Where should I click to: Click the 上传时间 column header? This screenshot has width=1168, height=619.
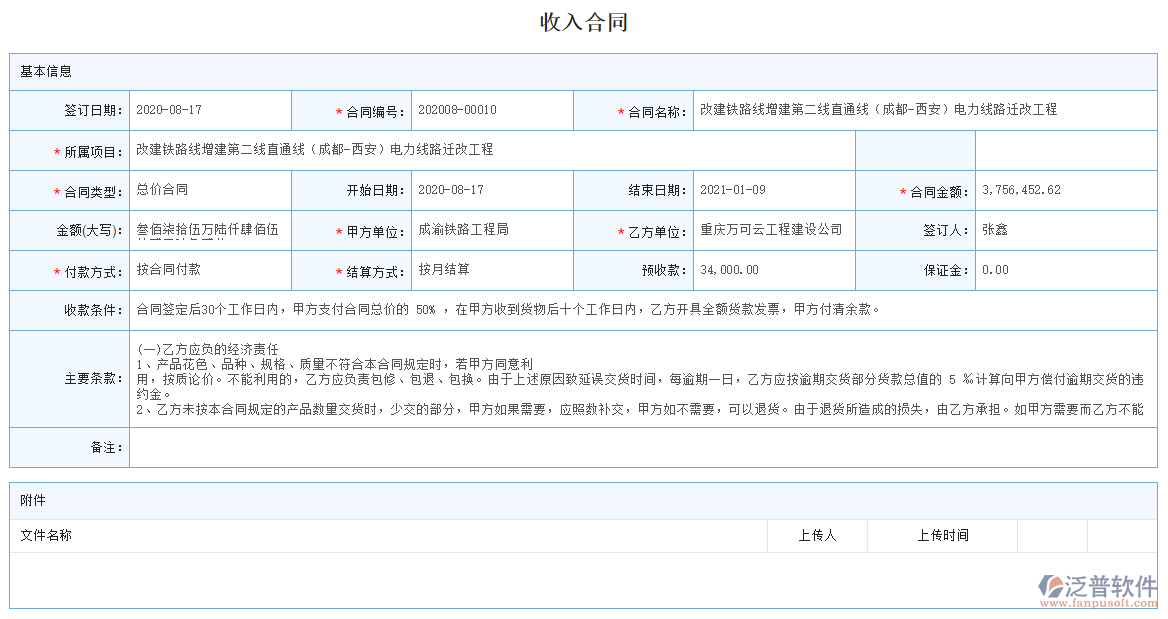(942, 535)
